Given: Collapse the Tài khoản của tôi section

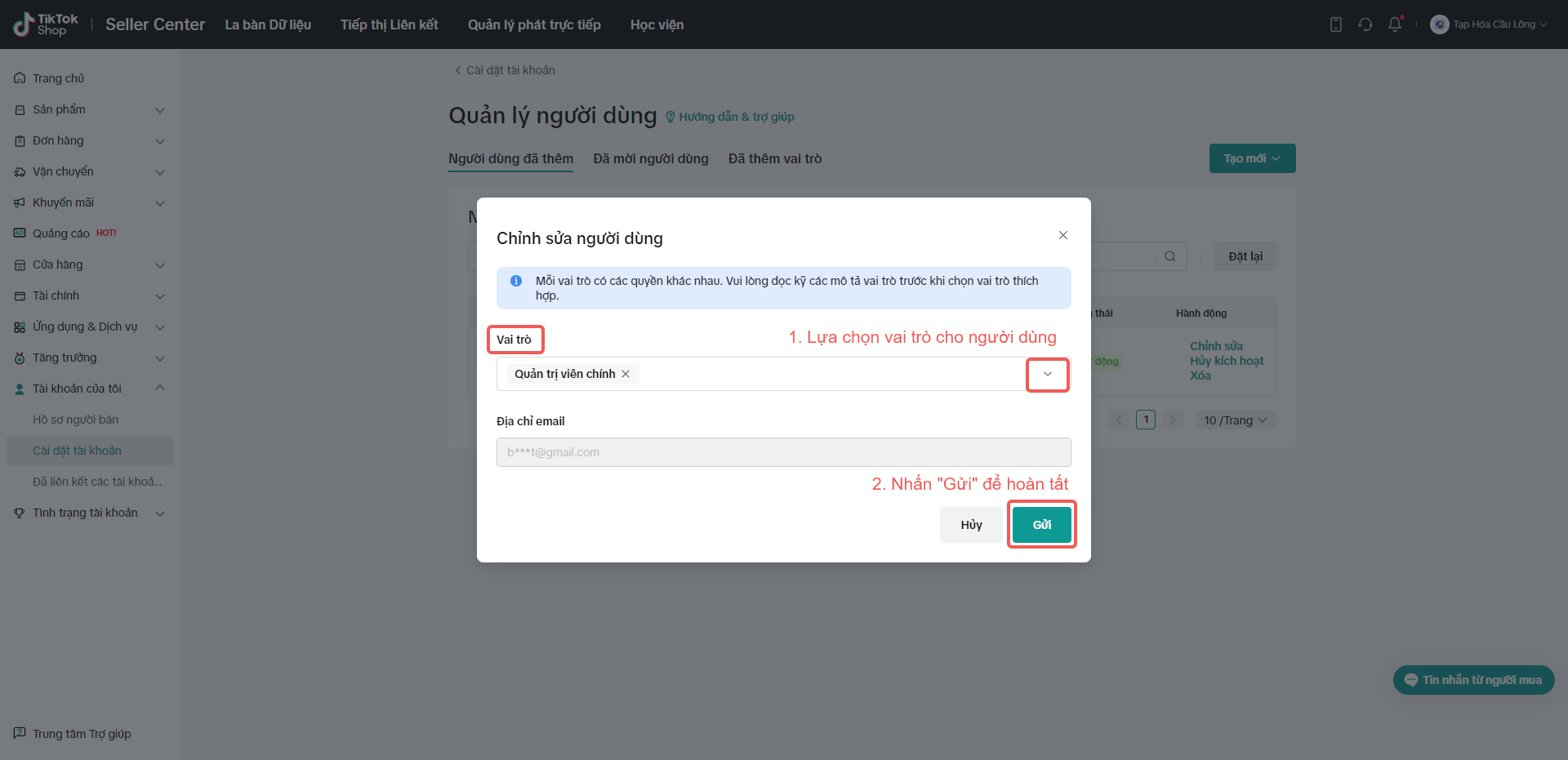Looking at the screenshot, I should point(160,389).
